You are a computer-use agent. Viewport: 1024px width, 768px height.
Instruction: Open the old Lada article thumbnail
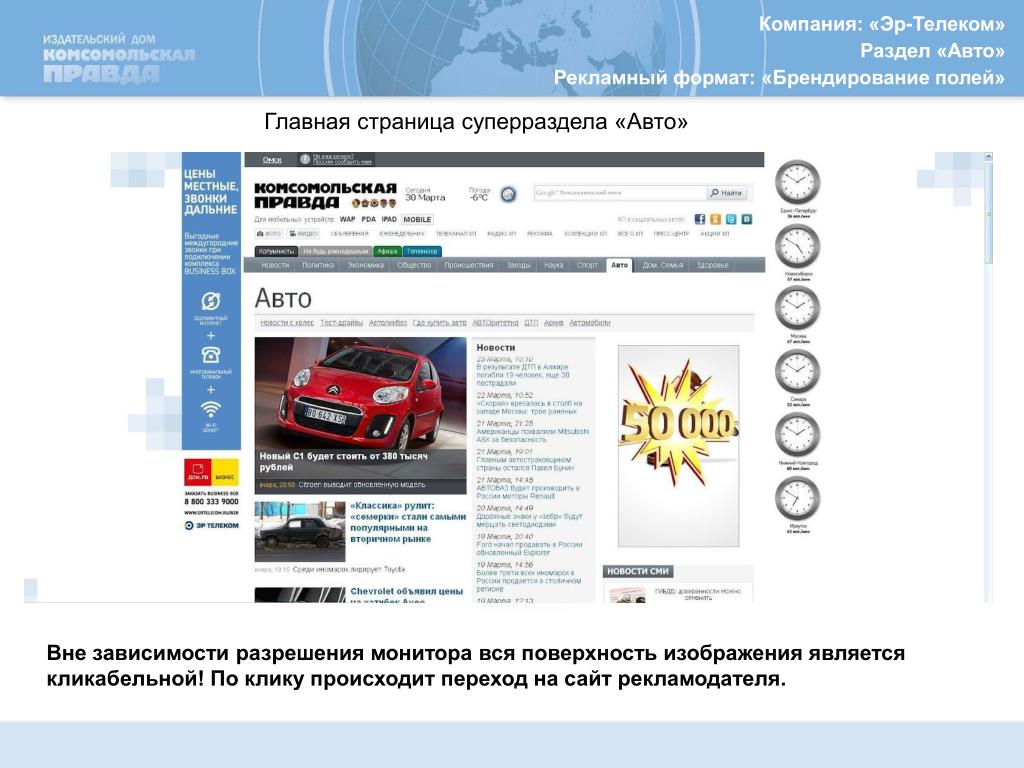pos(300,531)
